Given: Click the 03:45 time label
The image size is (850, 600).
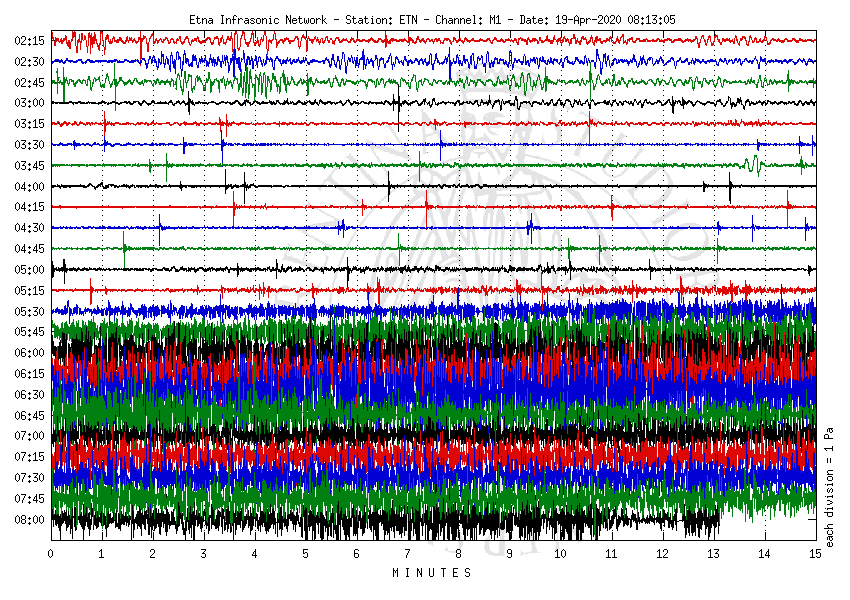Looking at the screenshot, I should point(29,165).
